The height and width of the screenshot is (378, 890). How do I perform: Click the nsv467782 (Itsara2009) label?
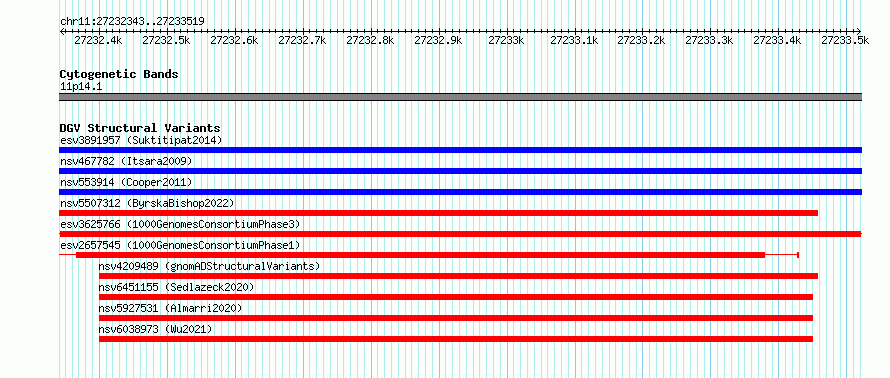pos(126,161)
